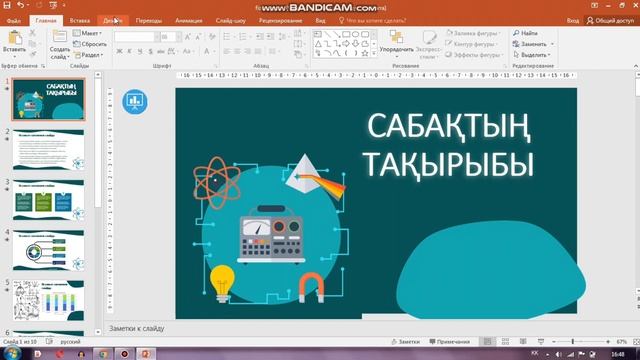
Task: Click the Reset (Сбросить) slide button
Action: (89, 44)
